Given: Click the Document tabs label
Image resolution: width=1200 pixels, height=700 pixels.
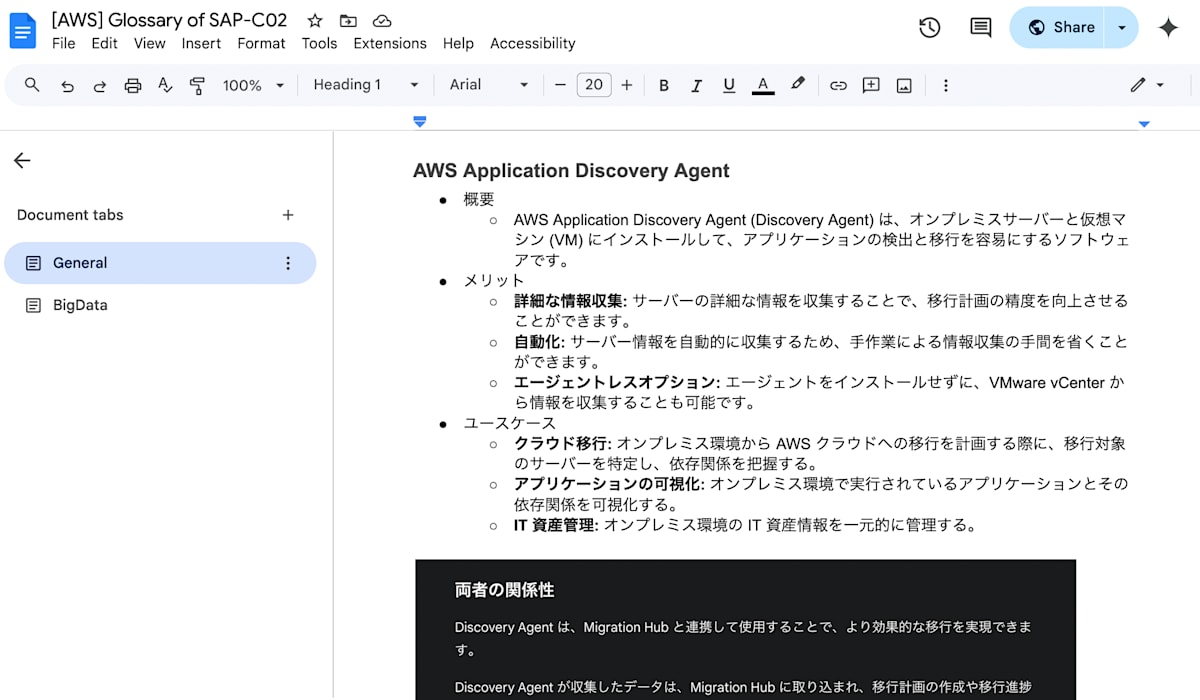Looking at the screenshot, I should (70, 215).
